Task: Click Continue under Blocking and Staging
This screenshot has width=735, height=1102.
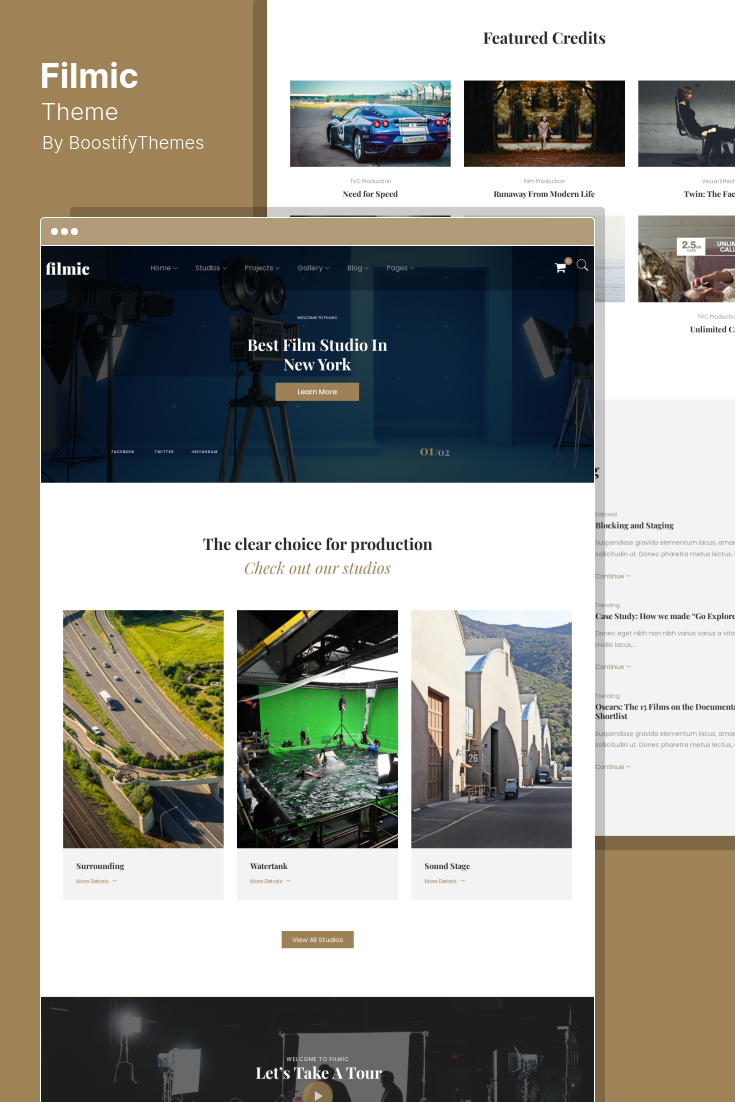Action: (613, 576)
